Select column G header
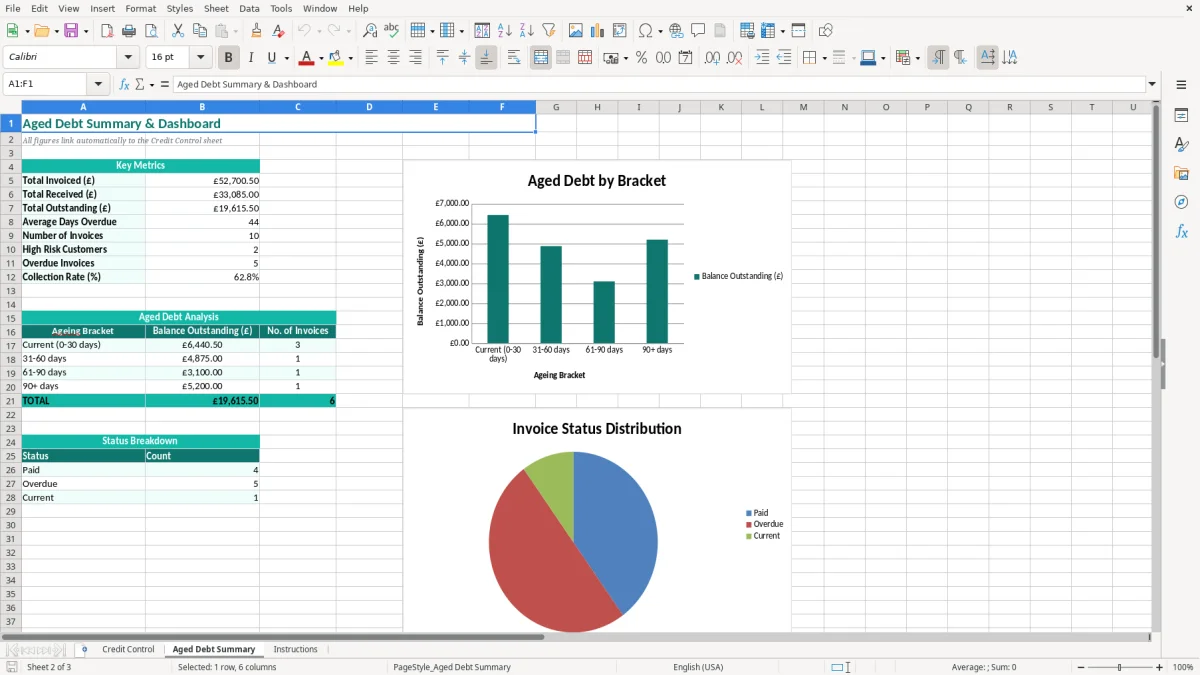This screenshot has height=675, width=1200. click(x=555, y=107)
